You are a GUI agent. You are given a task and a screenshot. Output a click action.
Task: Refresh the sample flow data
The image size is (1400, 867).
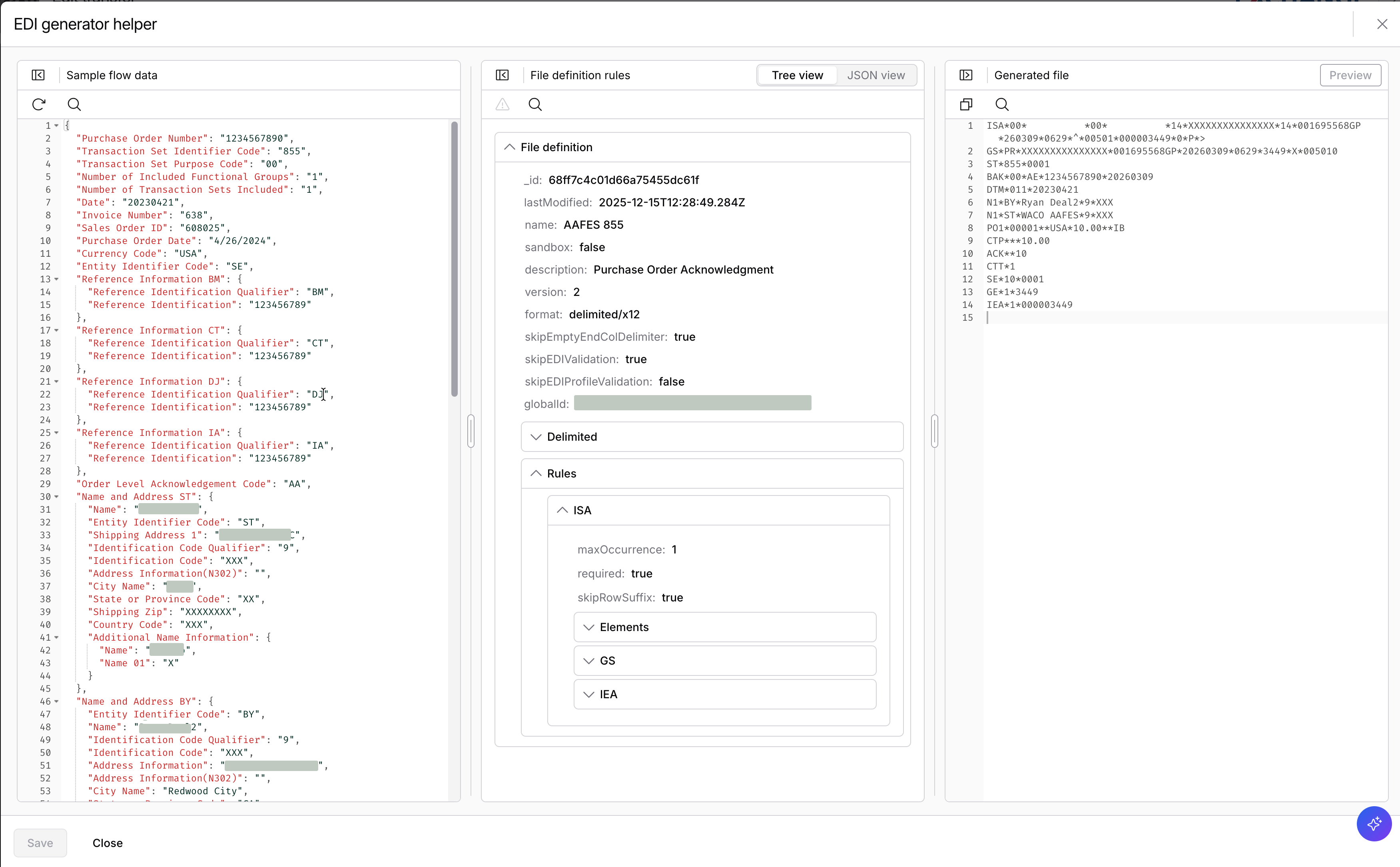tap(38, 104)
